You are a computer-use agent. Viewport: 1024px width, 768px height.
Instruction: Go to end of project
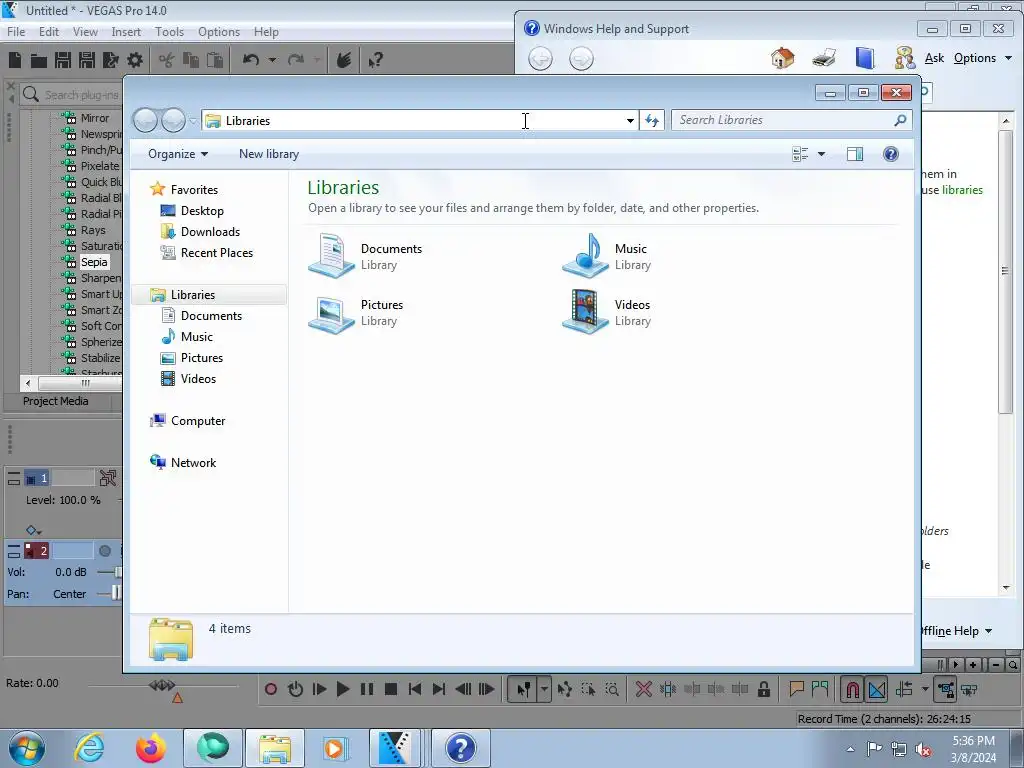click(439, 689)
